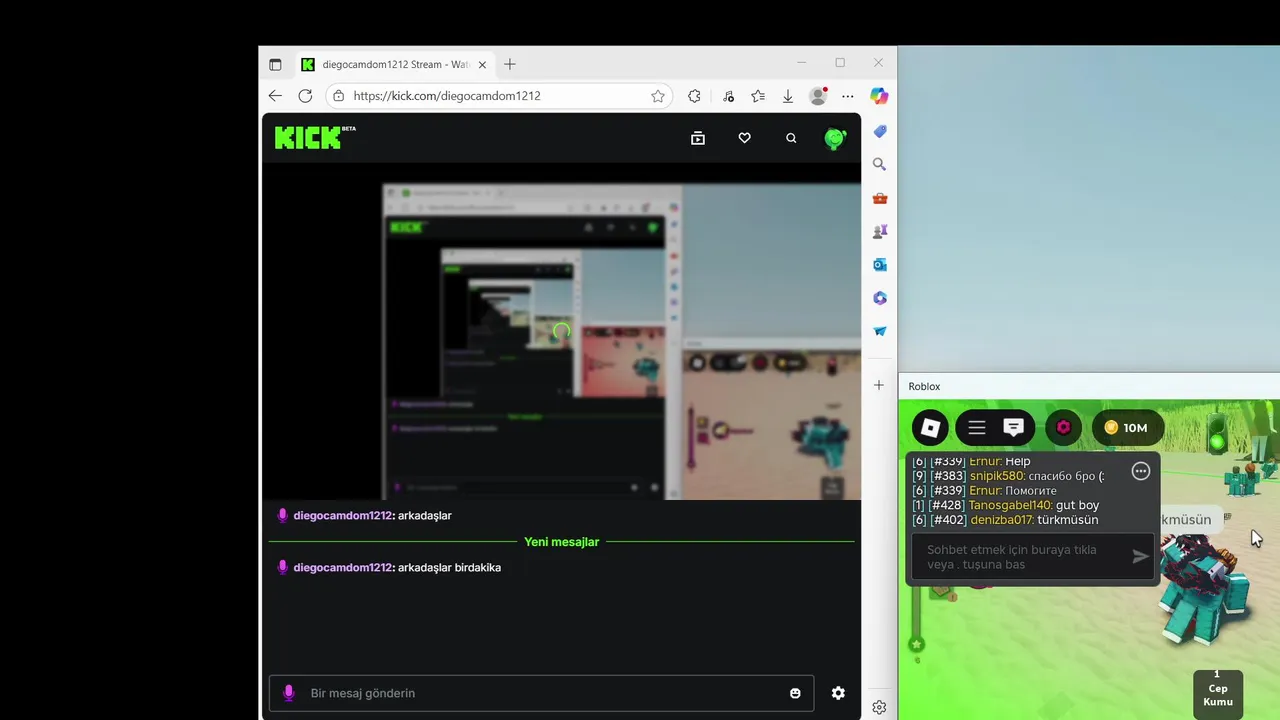
Task: Click the Kick logo
Action: (x=315, y=137)
